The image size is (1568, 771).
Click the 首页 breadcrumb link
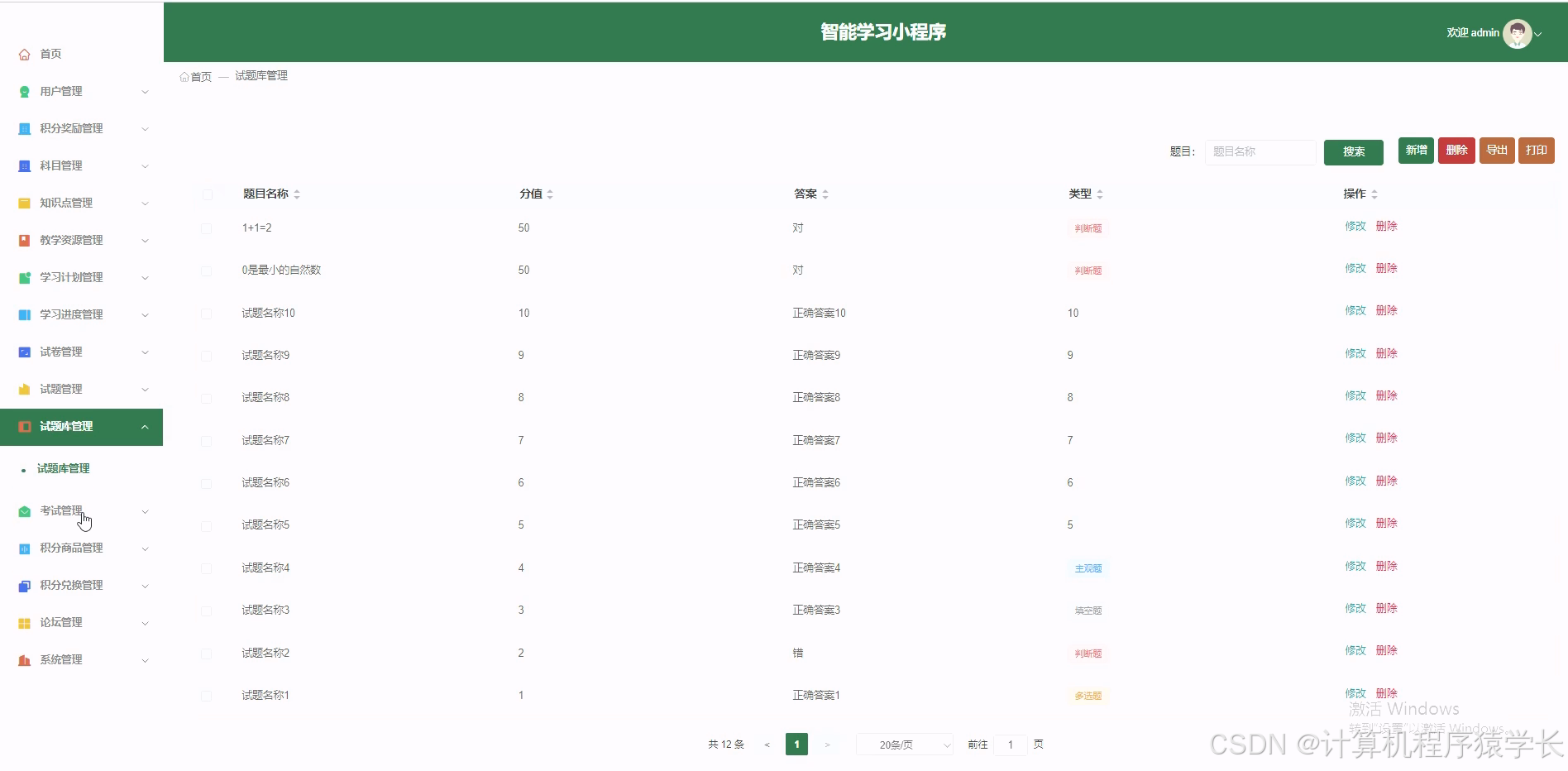point(200,75)
